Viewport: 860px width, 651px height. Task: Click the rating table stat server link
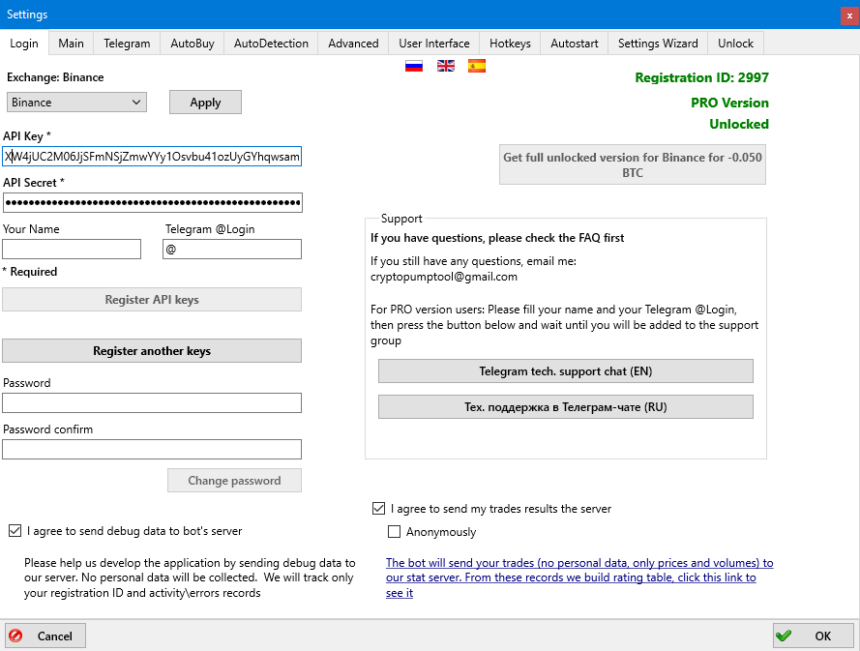[579, 578]
